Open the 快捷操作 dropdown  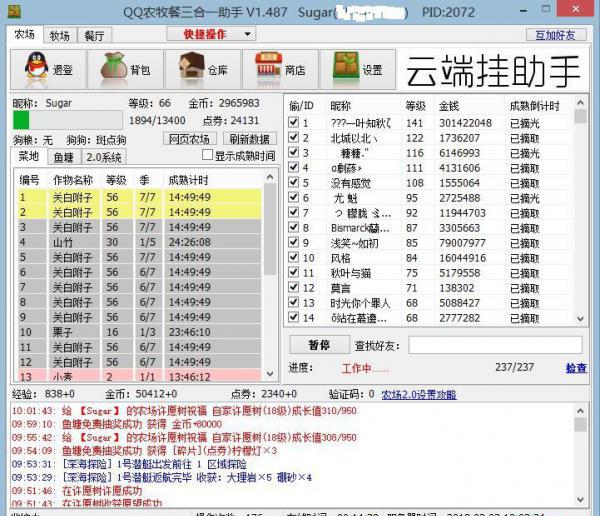(x=211, y=34)
